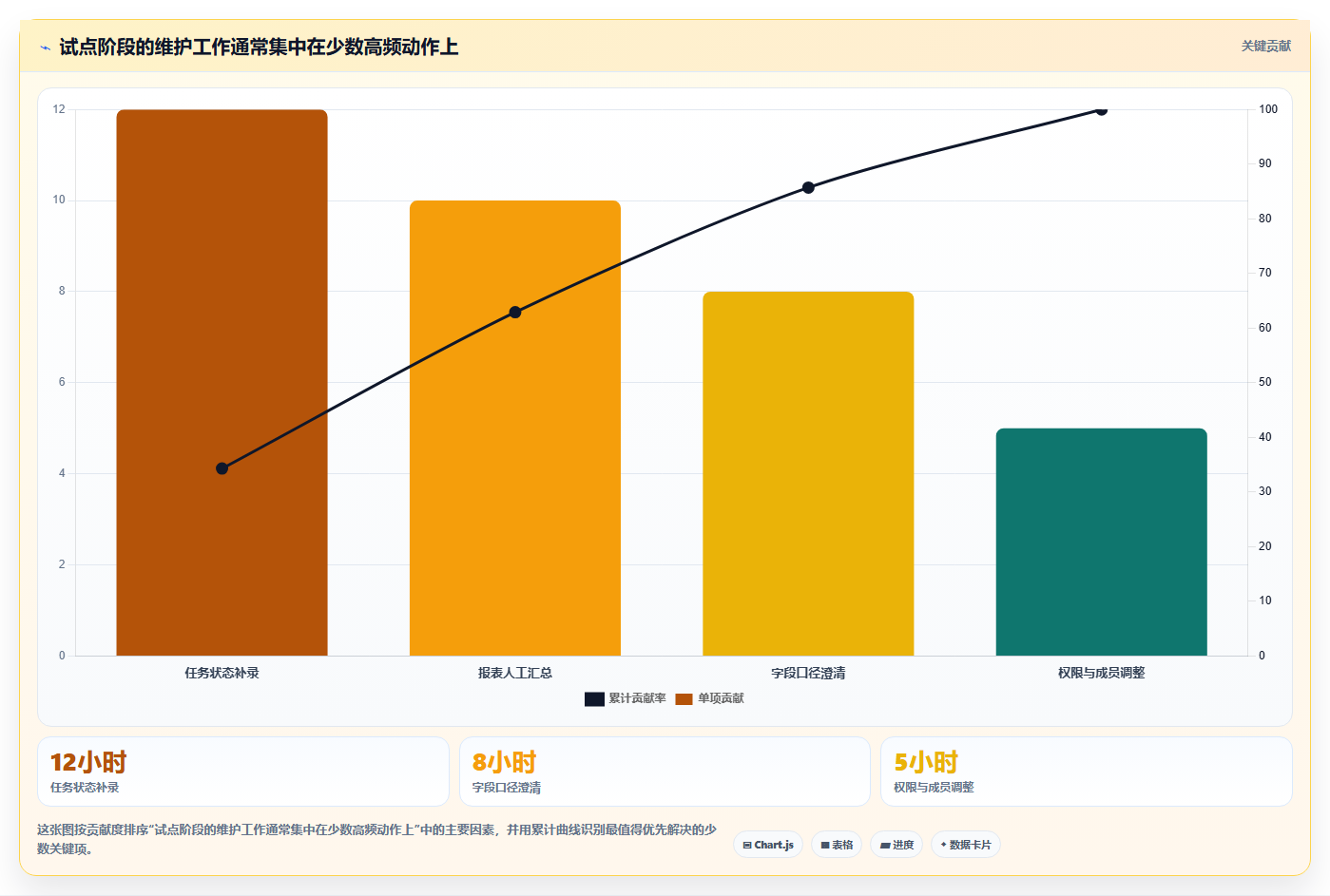Select the teal 权限与成员调整 bar
Image resolution: width=1330 pixels, height=896 pixels.
click(x=1101, y=542)
